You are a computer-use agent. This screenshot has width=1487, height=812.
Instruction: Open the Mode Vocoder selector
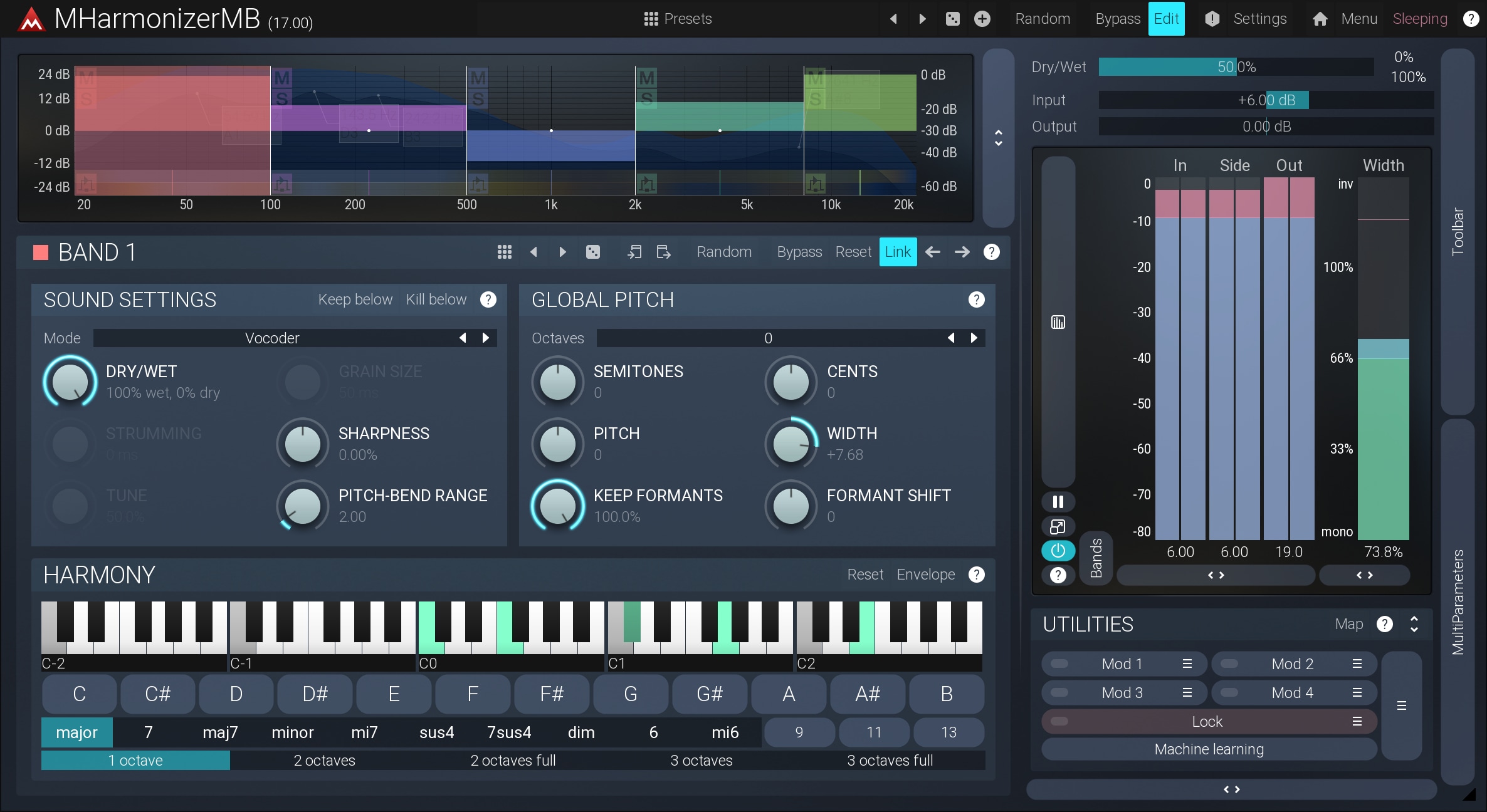click(272, 338)
